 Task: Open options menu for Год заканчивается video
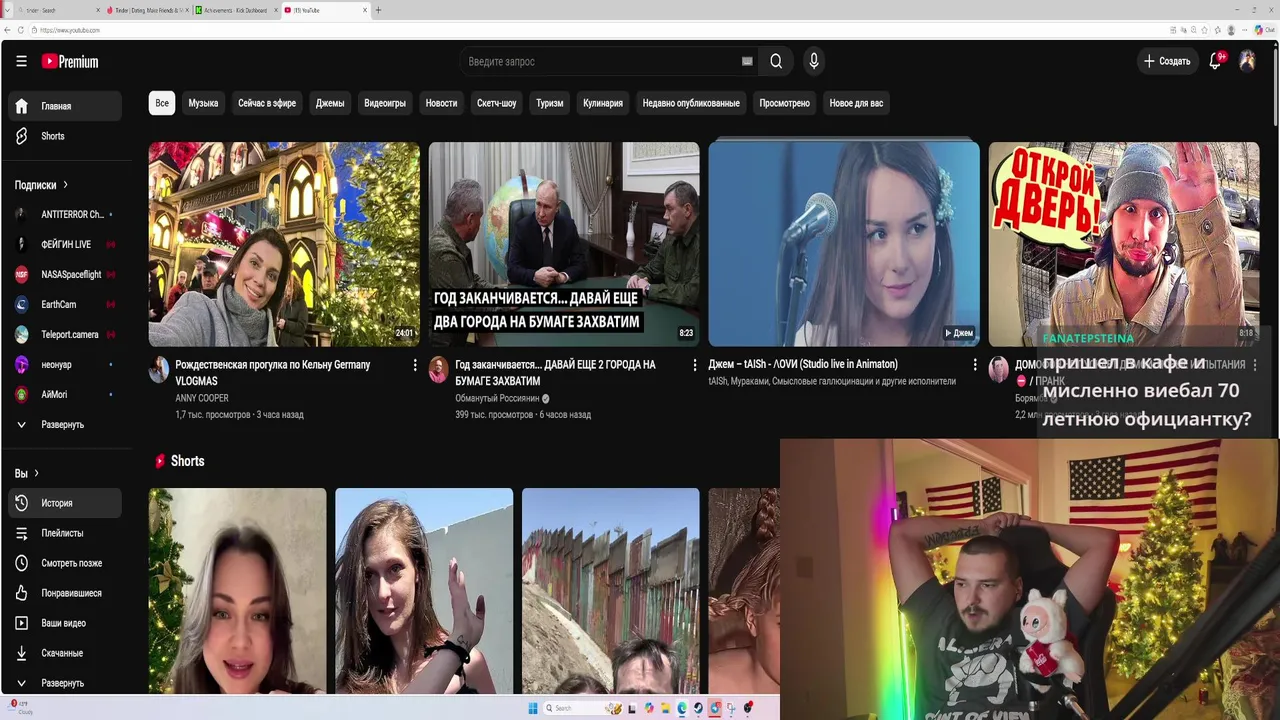[695, 366]
